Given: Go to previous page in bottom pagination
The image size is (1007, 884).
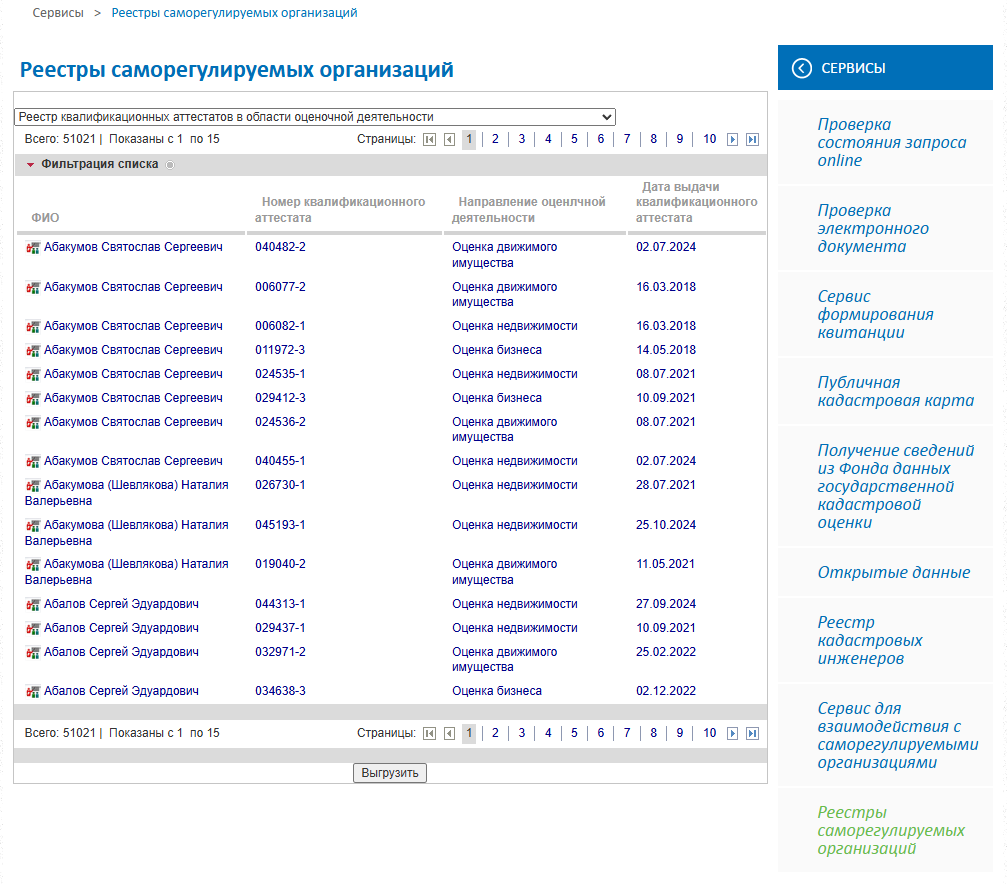Looking at the screenshot, I should click(x=450, y=734).
